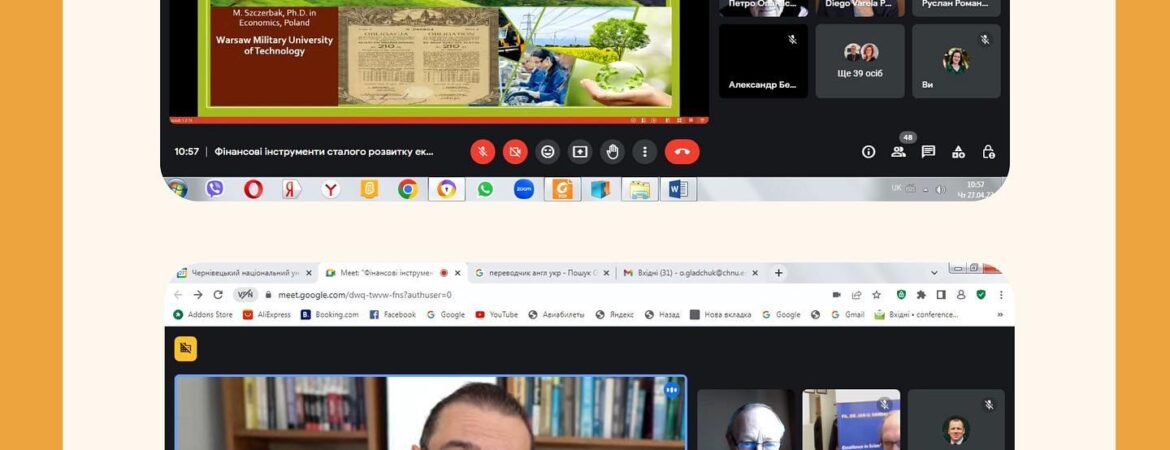The width and height of the screenshot is (1170, 450).
Task: Open the AliExpress bookmark
Action: pos(267,315)
